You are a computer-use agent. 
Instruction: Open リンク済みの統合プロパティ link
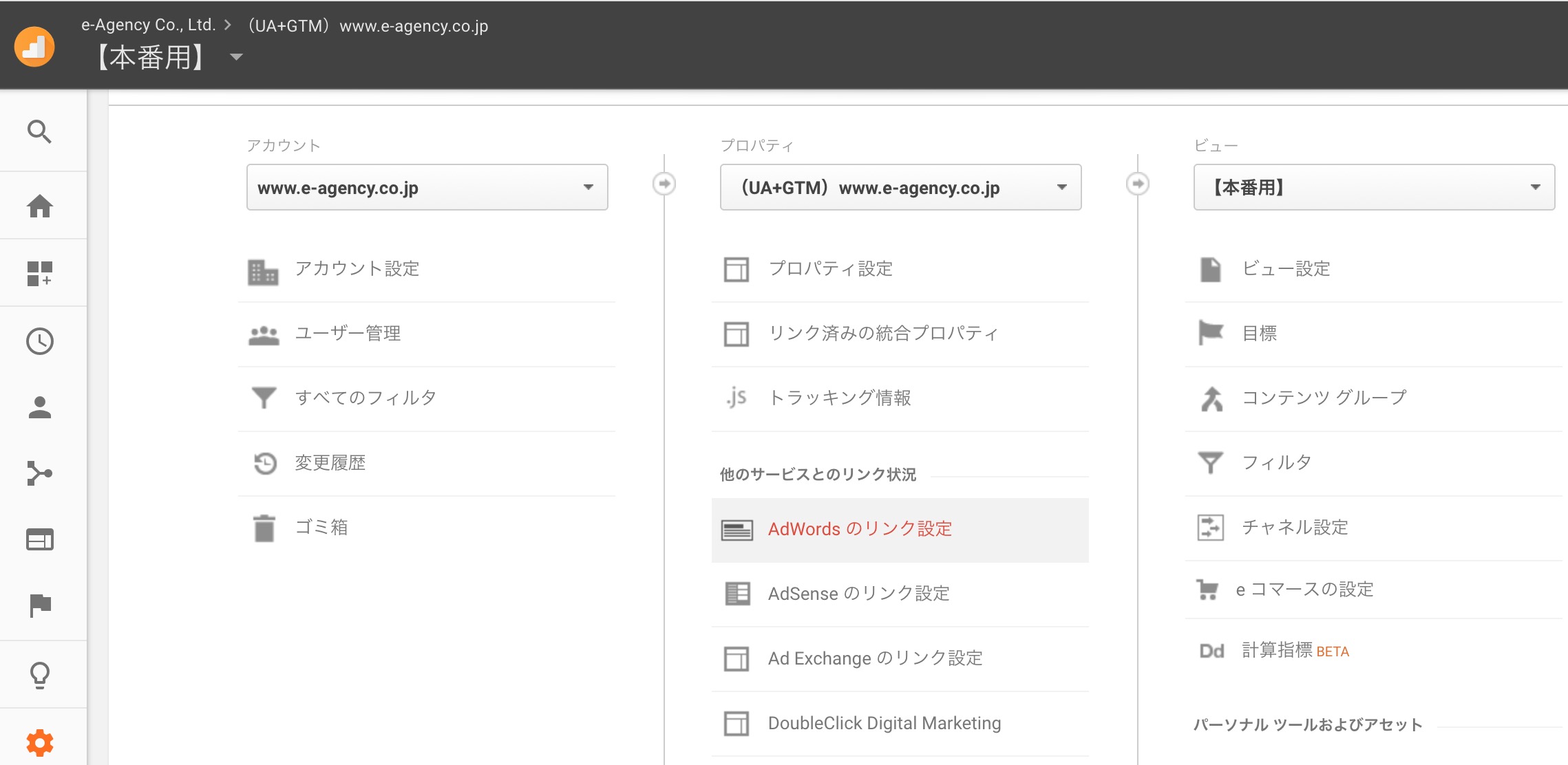coord(883,333)
